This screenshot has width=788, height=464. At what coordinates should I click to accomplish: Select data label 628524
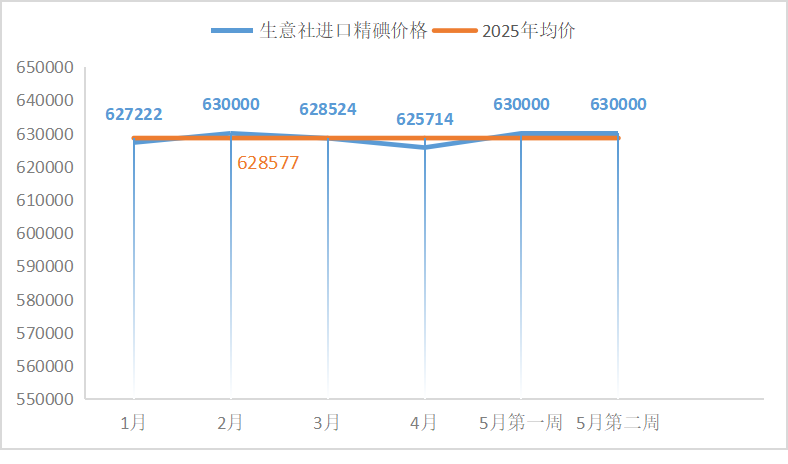pyautogui.click(x=328, y=109)
